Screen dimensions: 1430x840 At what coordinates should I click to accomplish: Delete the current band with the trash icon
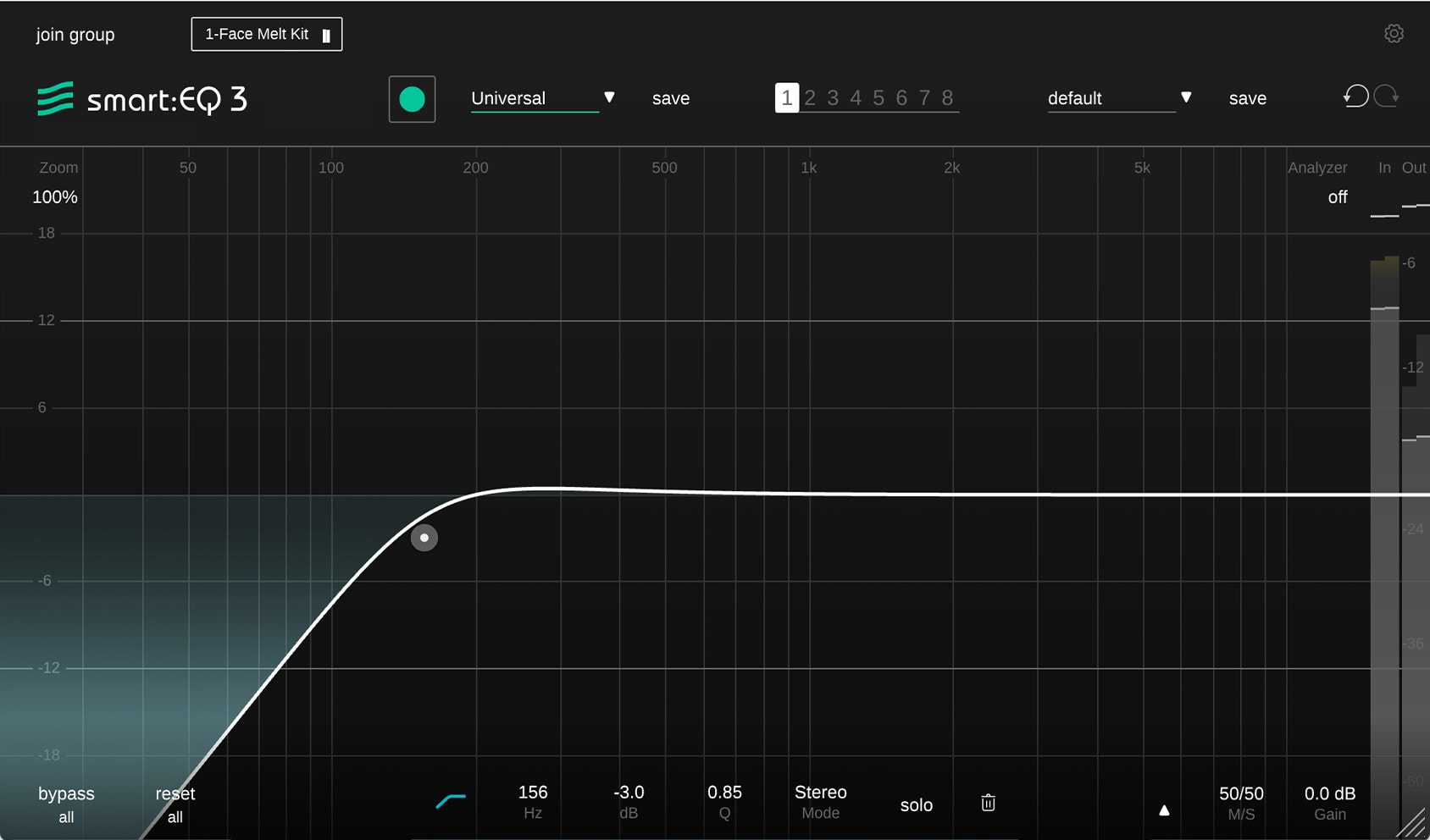(x=987, y=803)
